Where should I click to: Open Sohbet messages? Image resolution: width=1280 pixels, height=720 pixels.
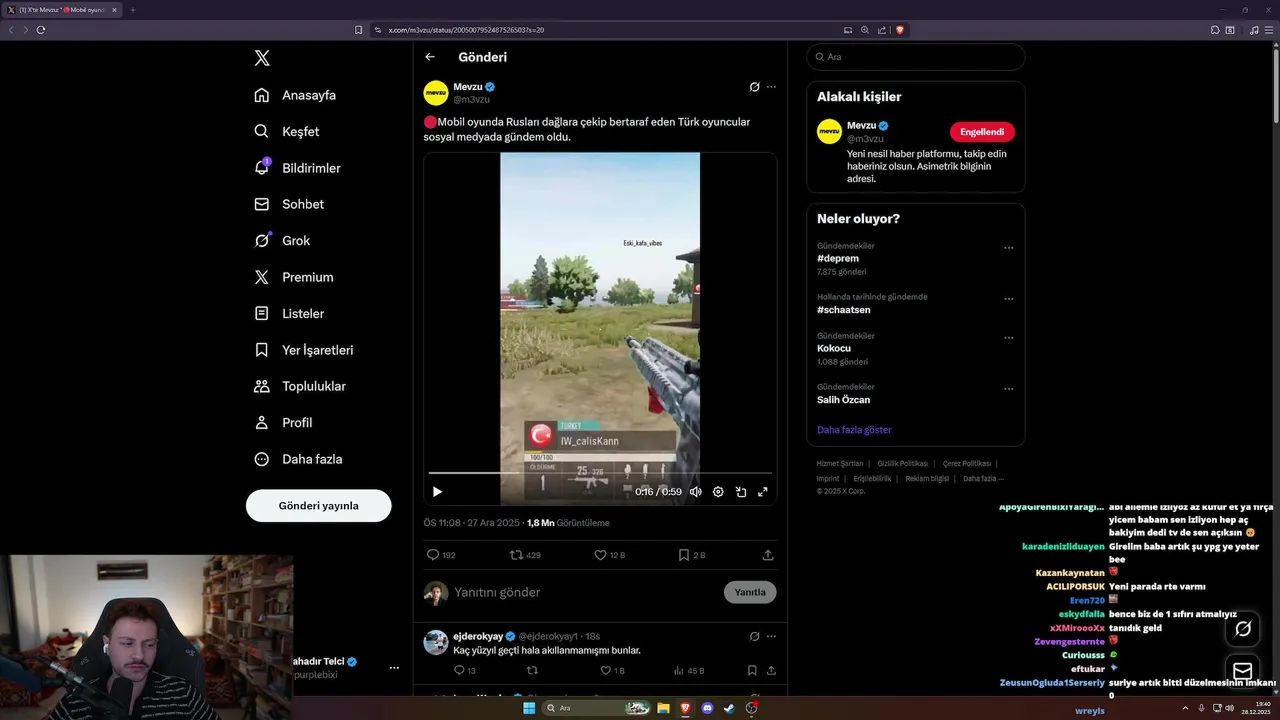tap(289, 204)
